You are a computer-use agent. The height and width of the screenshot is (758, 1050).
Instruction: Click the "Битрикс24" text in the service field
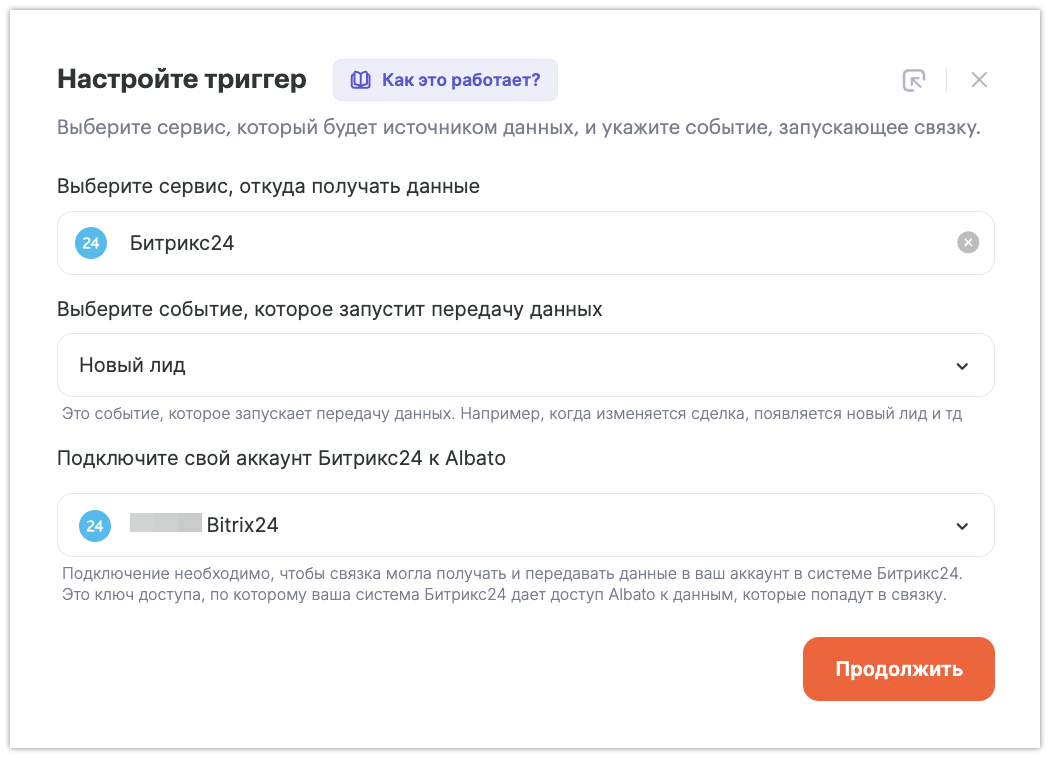182,243
